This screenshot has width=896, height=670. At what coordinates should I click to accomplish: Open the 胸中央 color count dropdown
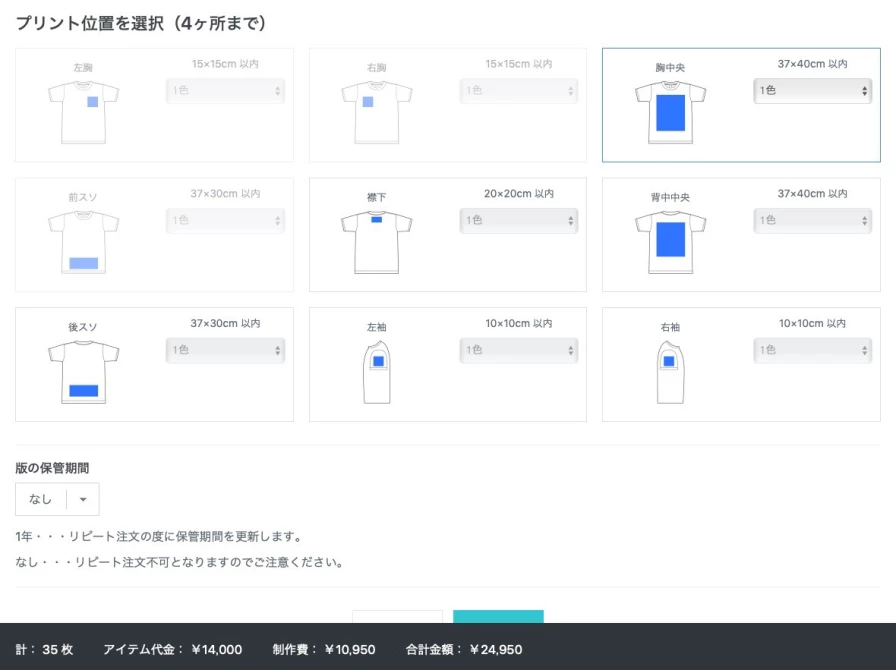[812, 91]
